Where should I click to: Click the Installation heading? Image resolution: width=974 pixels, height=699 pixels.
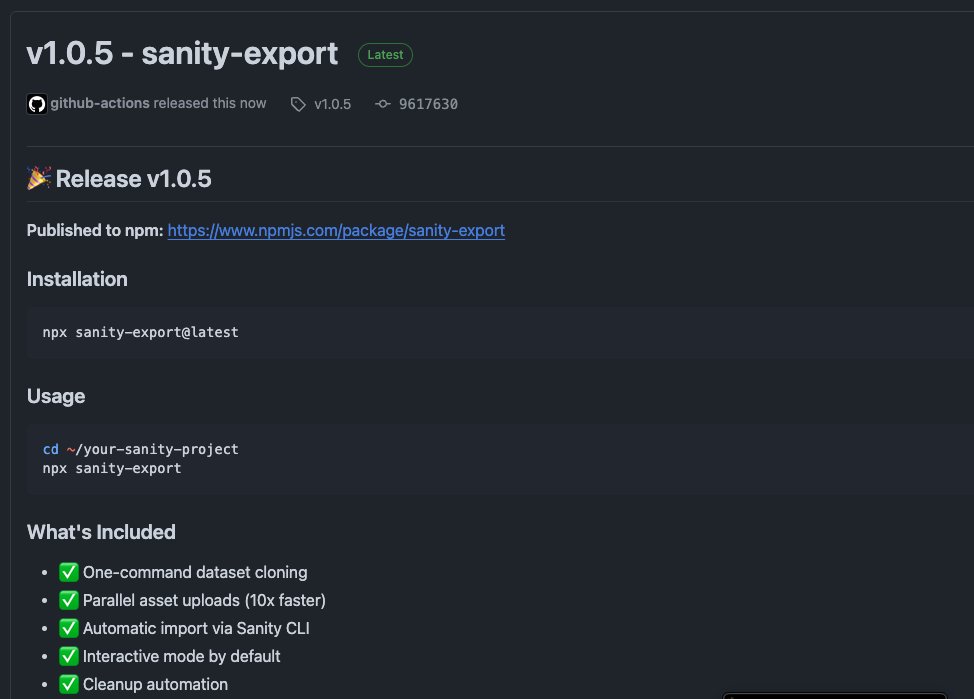click(77, 280)
